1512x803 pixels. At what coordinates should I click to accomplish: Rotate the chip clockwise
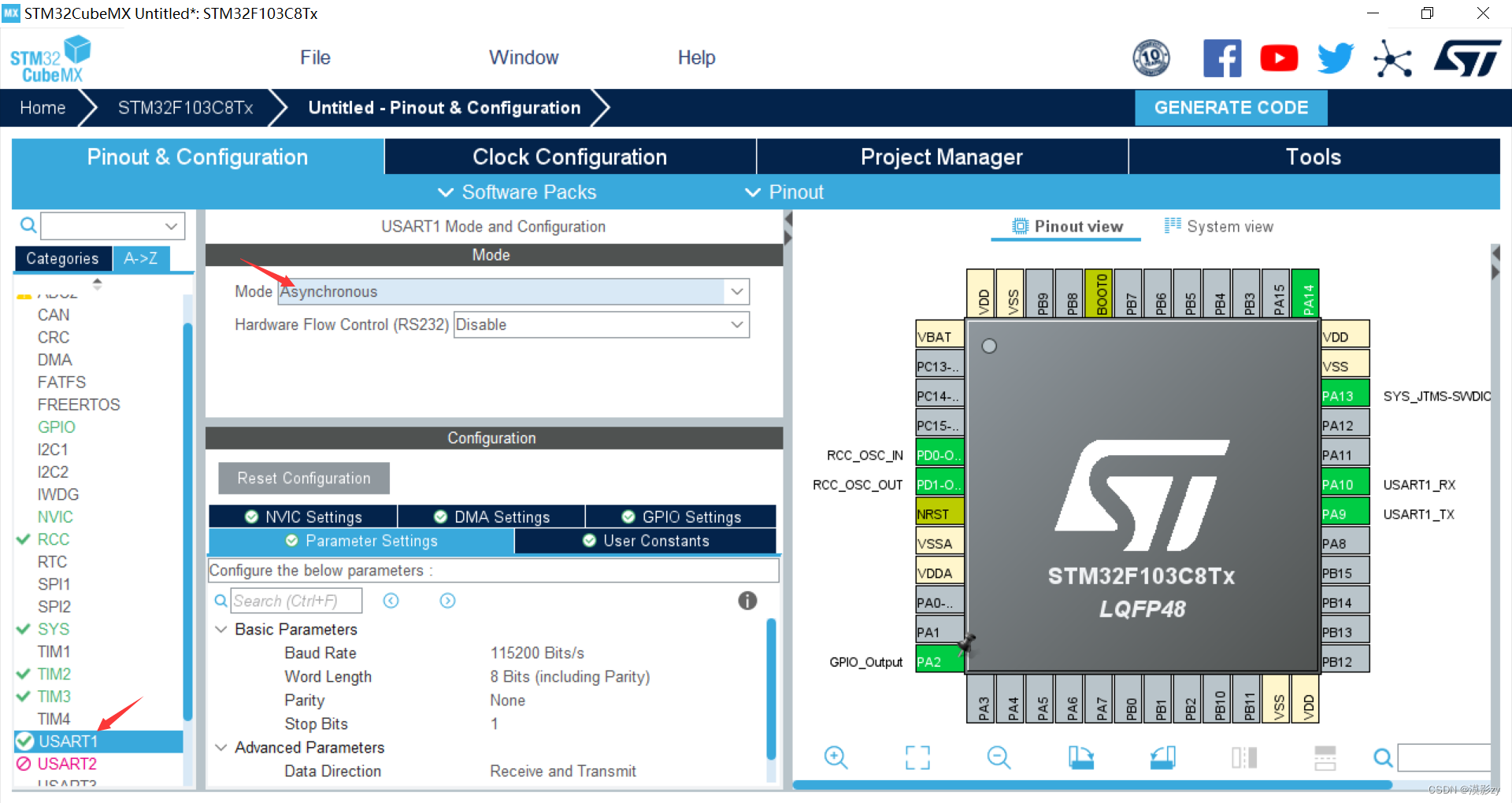[x=1081, y=757]
